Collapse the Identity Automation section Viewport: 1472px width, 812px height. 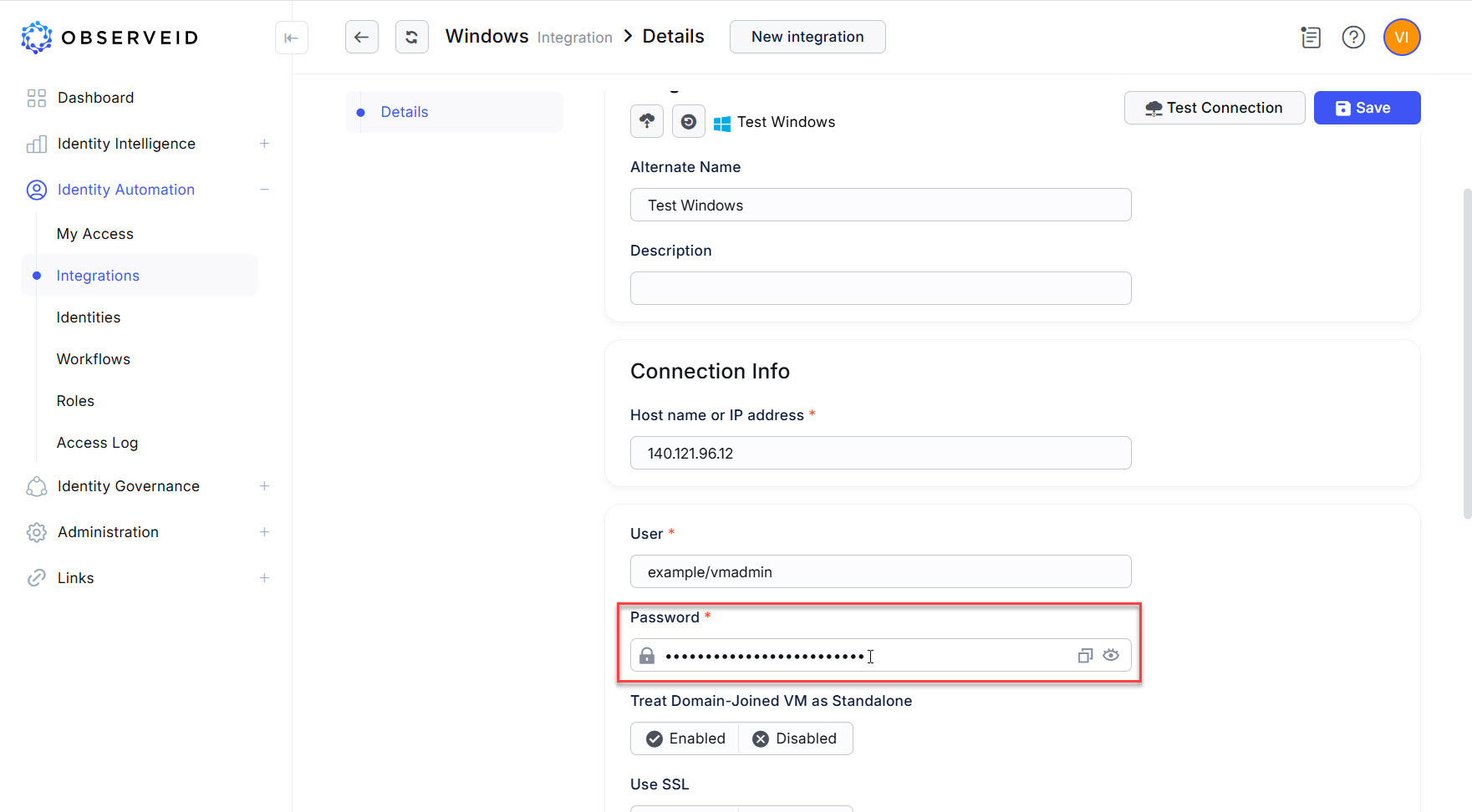(x=264, y=190)
